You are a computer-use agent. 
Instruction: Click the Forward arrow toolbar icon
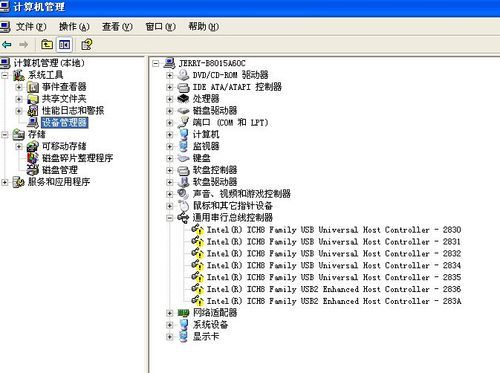(x=23, y=44)
